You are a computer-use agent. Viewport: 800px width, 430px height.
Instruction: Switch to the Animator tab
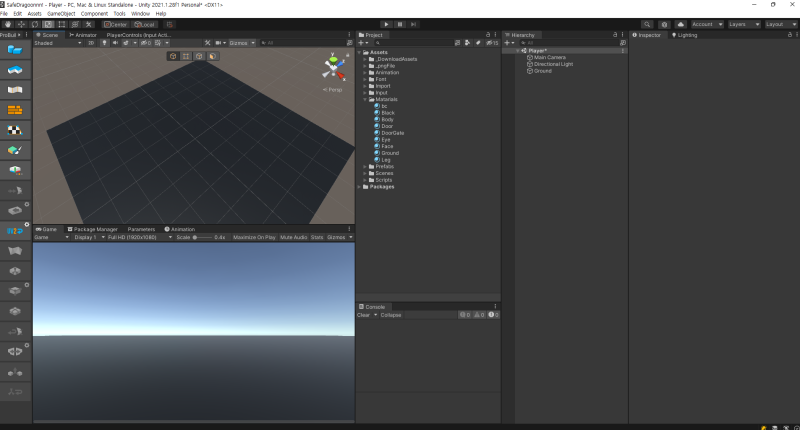[83, 35]
